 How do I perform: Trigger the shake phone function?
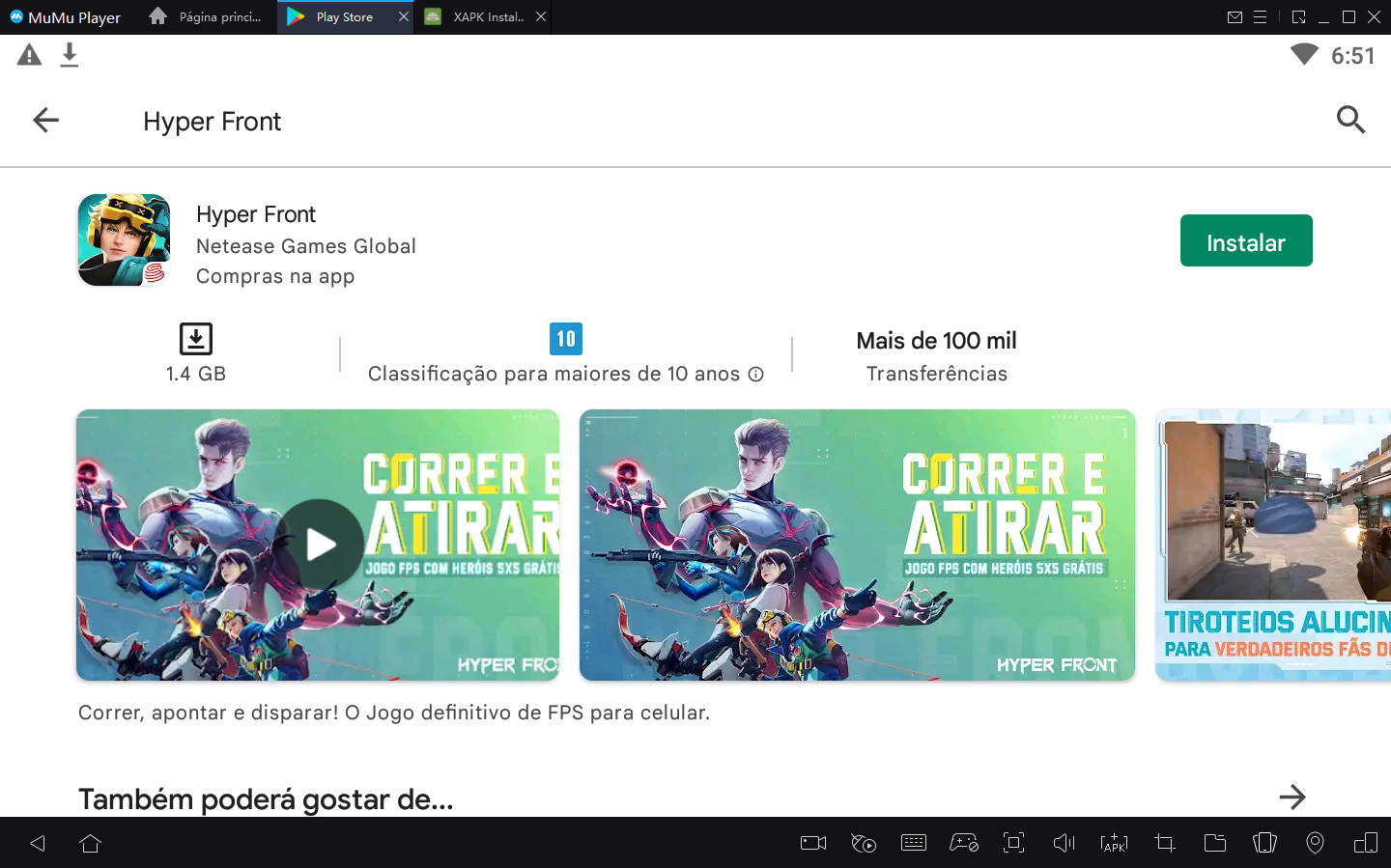pyautogui.click(x=1264, y=843)
